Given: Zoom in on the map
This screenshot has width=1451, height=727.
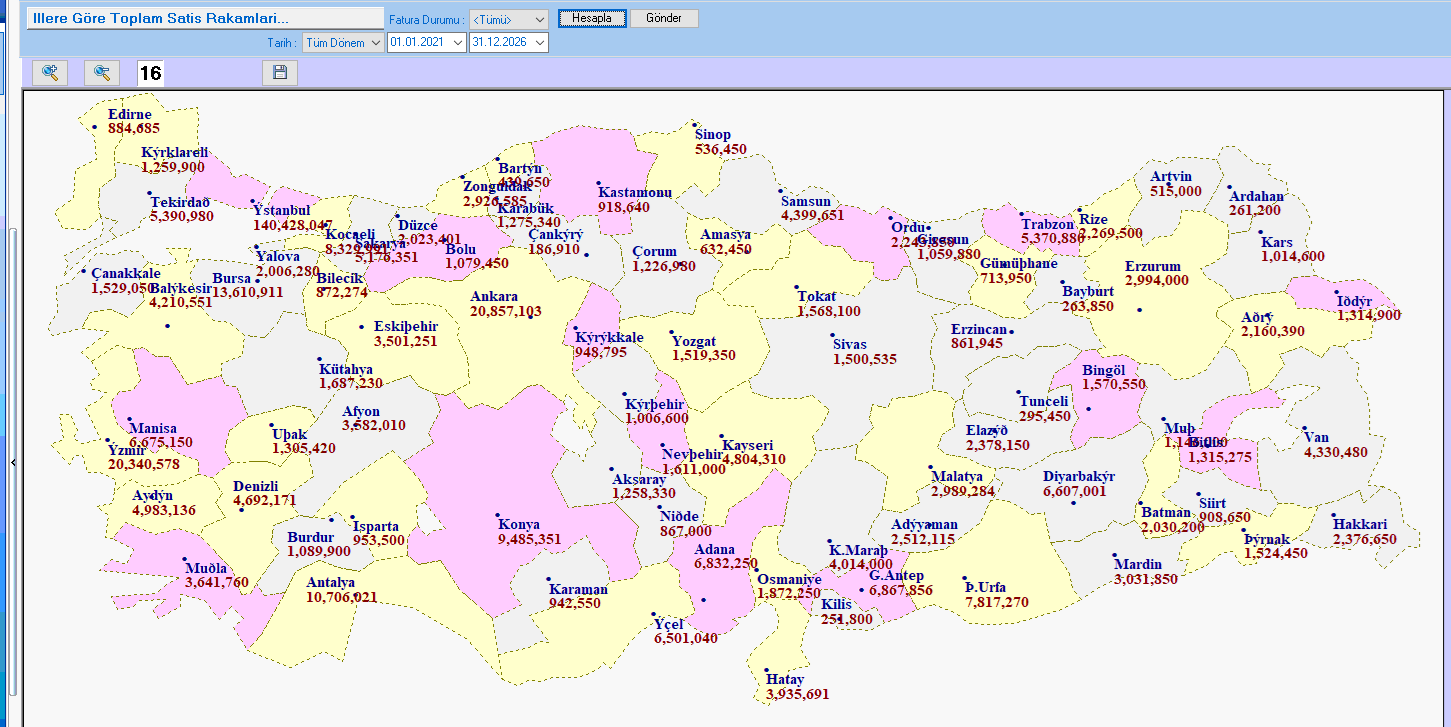Looking at the screenshot, I should [50, 72].
